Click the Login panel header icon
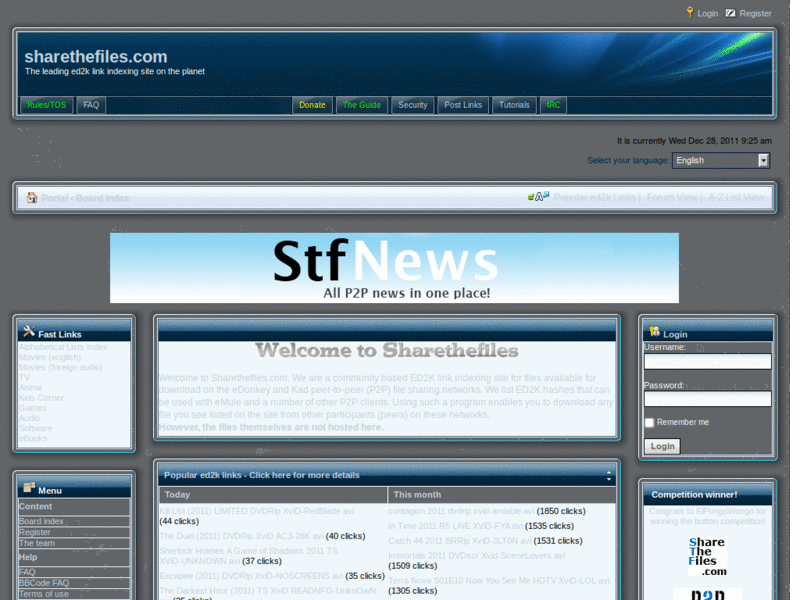 pos(655,332)
